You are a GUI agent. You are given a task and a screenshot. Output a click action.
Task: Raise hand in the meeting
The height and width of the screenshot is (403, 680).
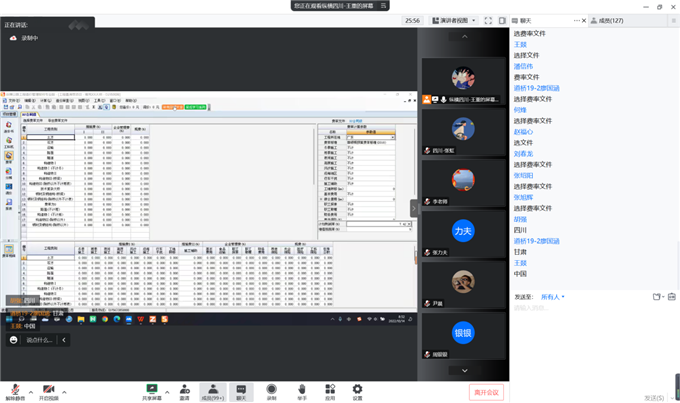coord(301,390)
